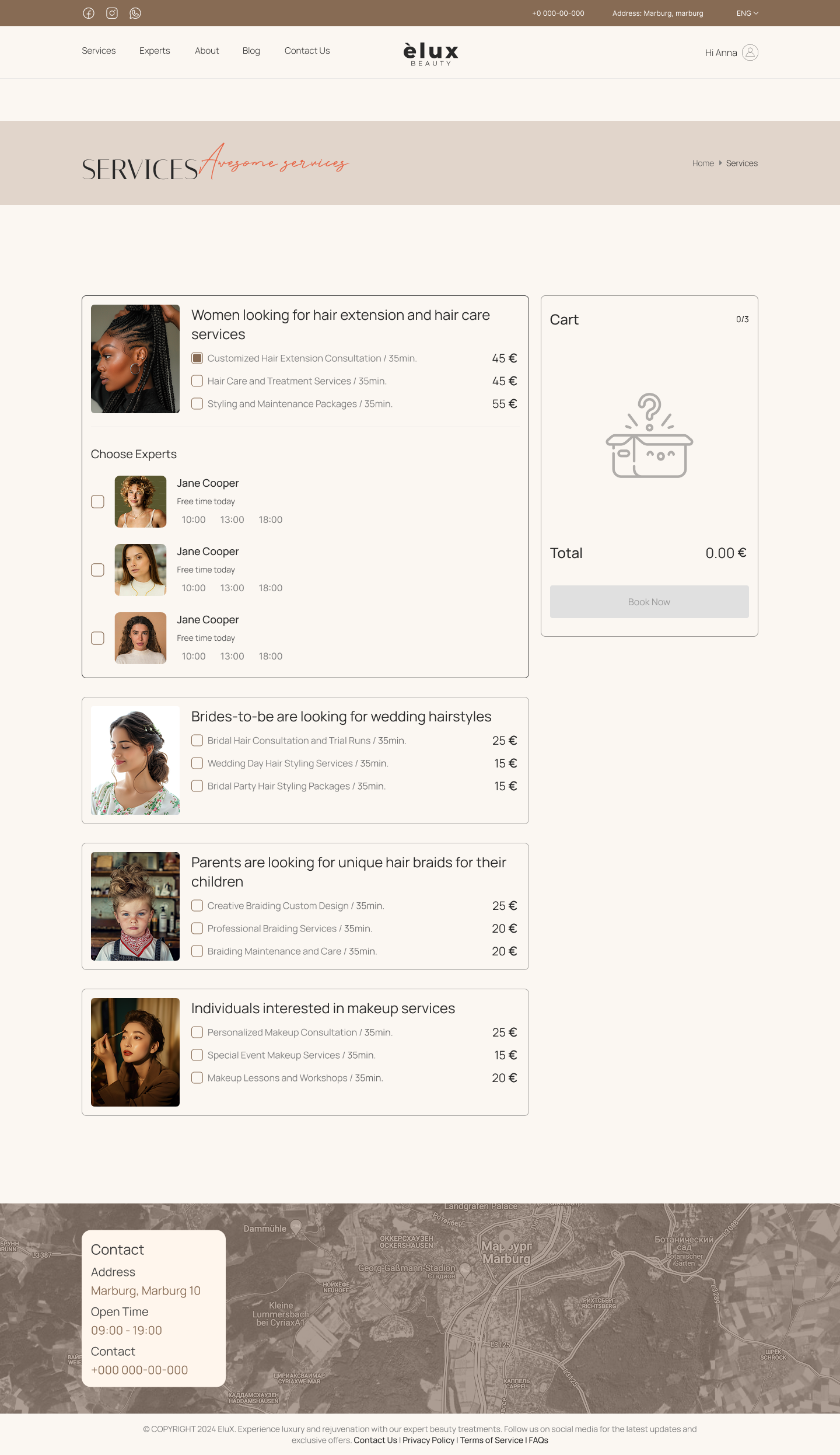Open the Instagram icon in top bar
Viewport: 840px width, 1455px height.
click(x=112, y=13)
